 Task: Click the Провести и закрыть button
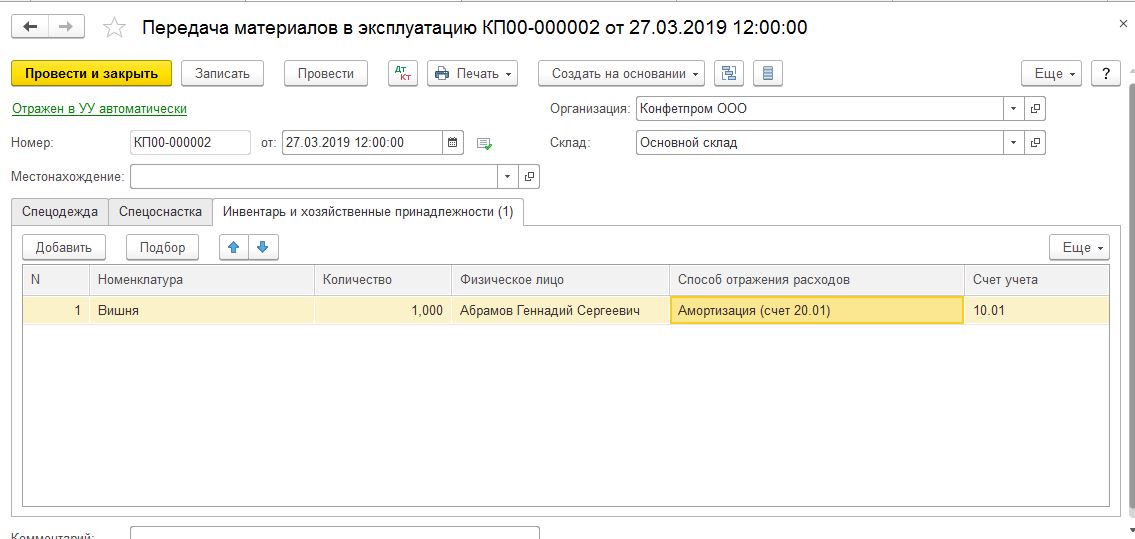point(91,74)
